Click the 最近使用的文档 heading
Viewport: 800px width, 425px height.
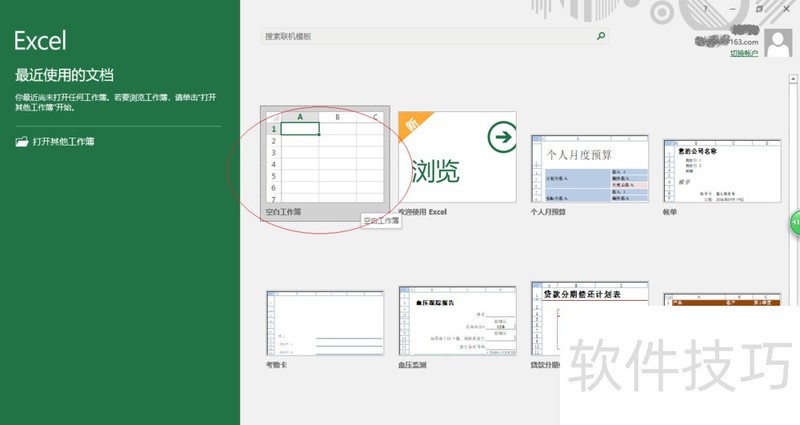(x=64, y=75)
